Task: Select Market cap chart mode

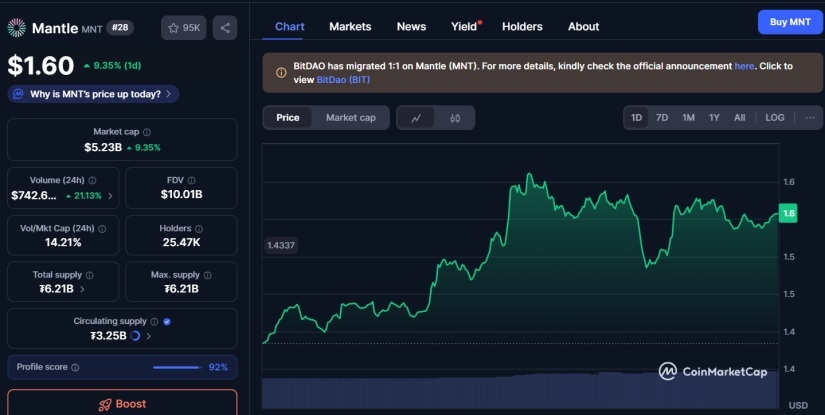Action: click(x=351, y=118)
